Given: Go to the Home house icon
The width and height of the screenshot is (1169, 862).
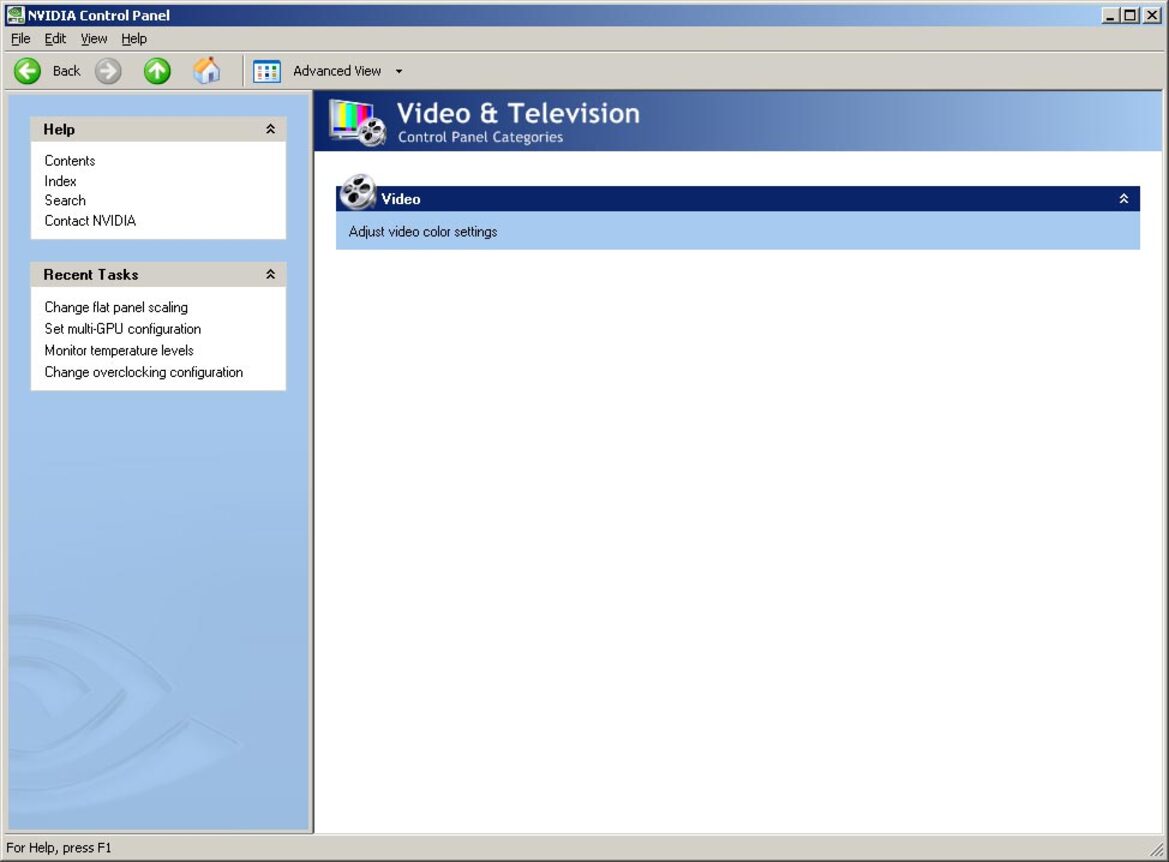Looking at the screenshot, I should click(x=207, y=71).
